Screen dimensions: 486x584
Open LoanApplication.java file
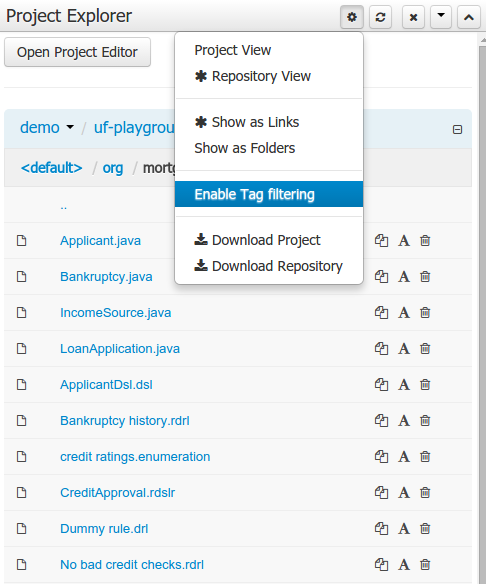pos(120,349)
